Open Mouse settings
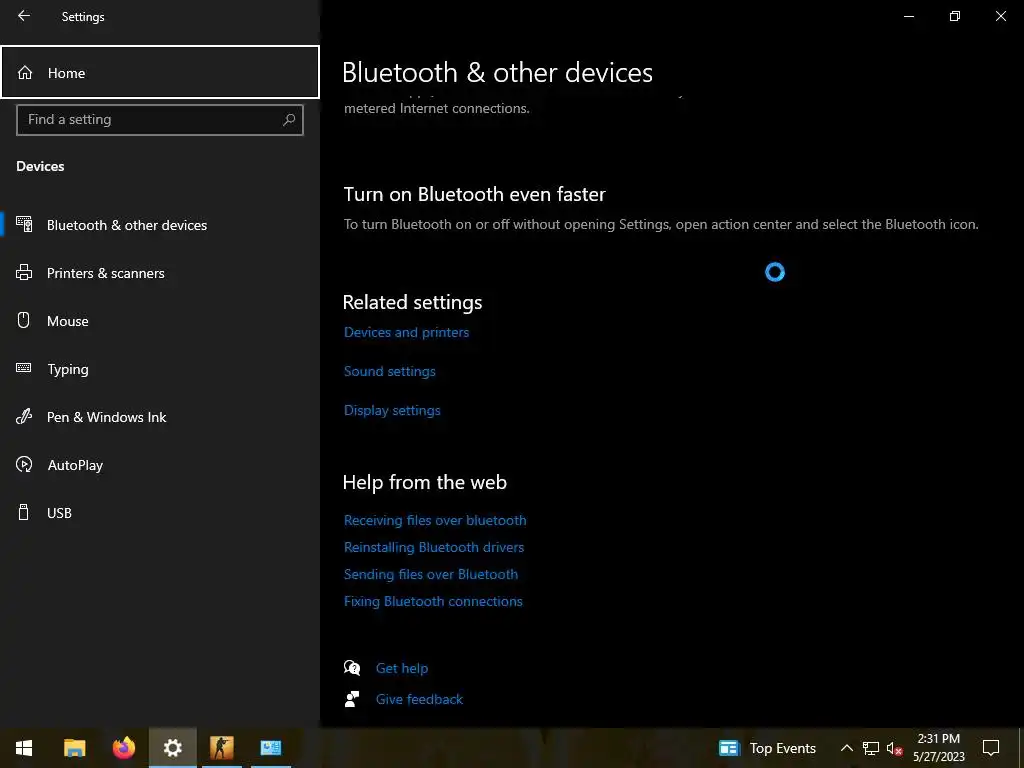The width and height of the screenshot is (1024, 768). click(160, 321)
